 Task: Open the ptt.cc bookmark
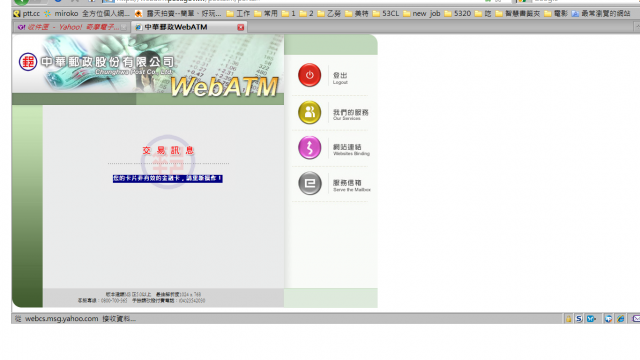pyautogui.click(x=27, y=13)
